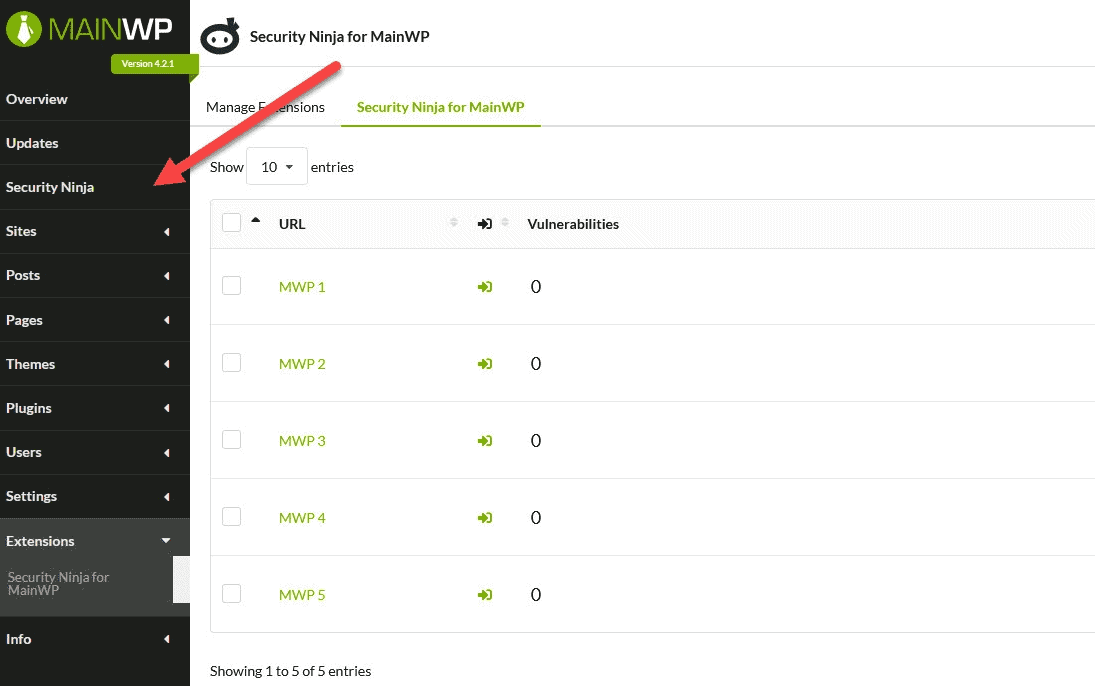Open the Security Ninja for MainWP tab
The image size is (1095, 686).
(440, 106)
